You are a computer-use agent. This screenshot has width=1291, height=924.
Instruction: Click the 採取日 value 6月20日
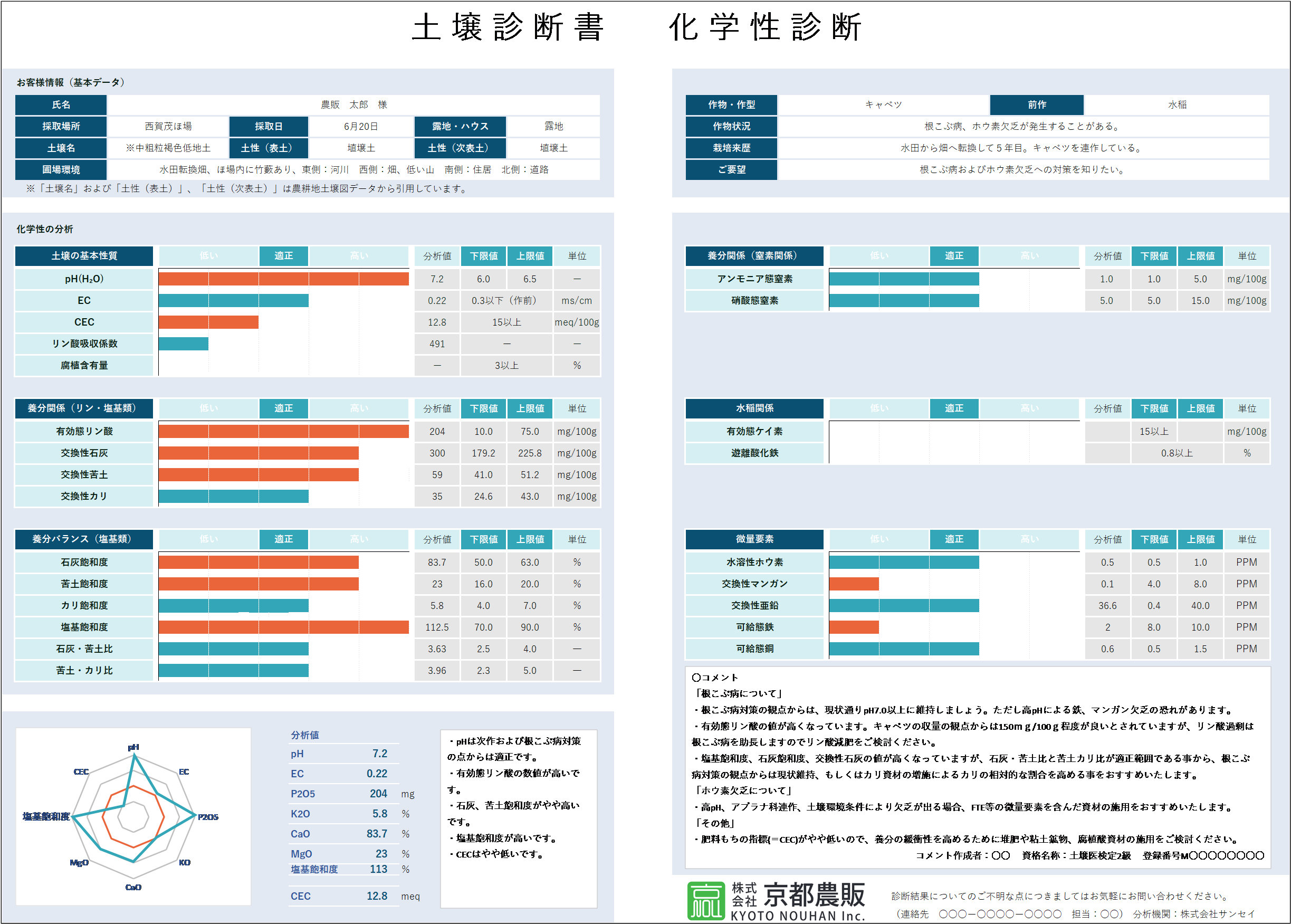360,126
